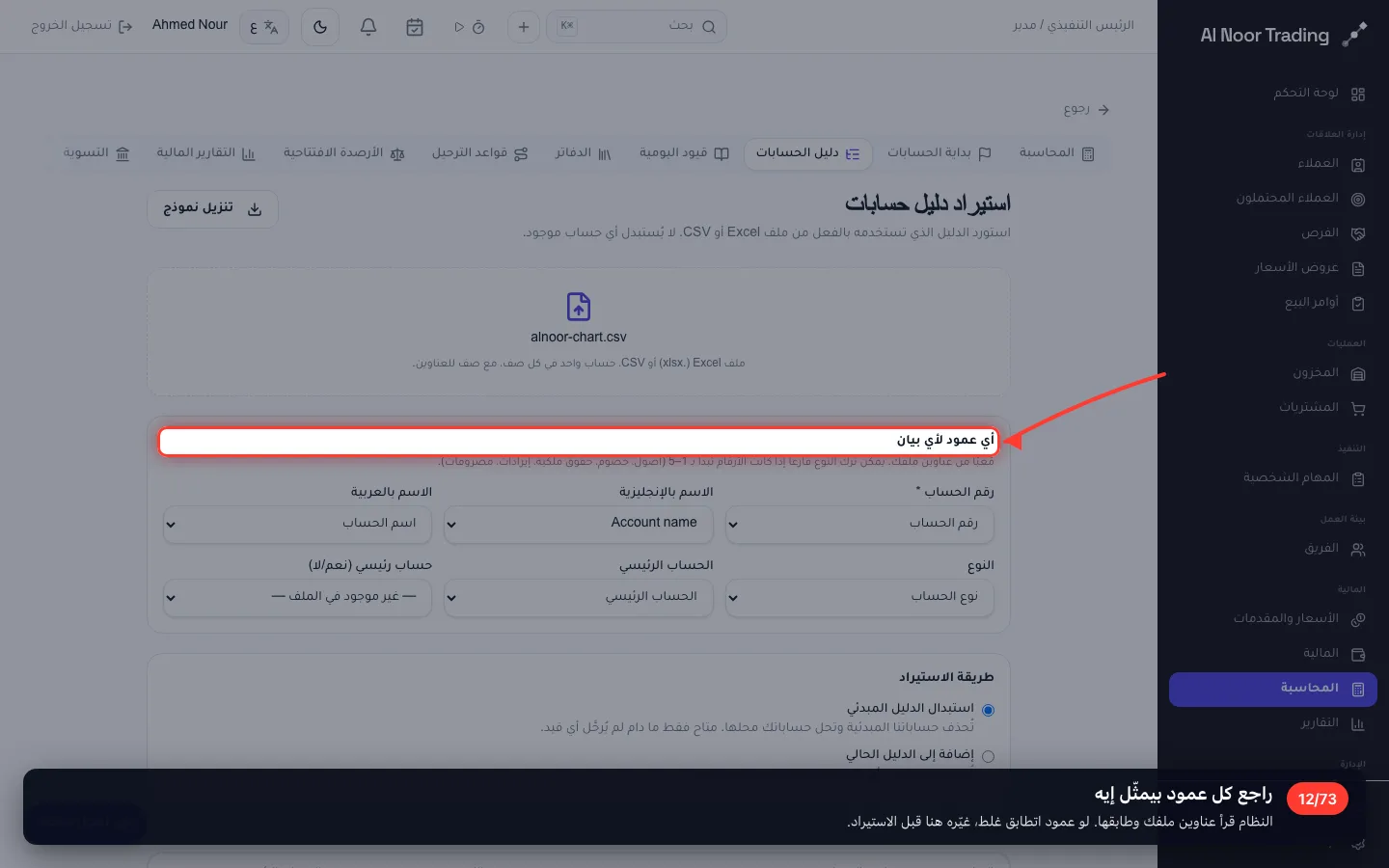Open notifications bell icon
This screenshot has height=868, width=1389.
point(368,27)
